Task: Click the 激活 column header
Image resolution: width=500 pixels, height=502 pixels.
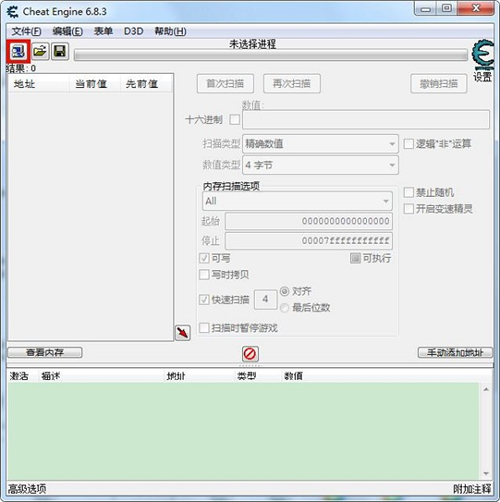Action: (x=19, y=376)
